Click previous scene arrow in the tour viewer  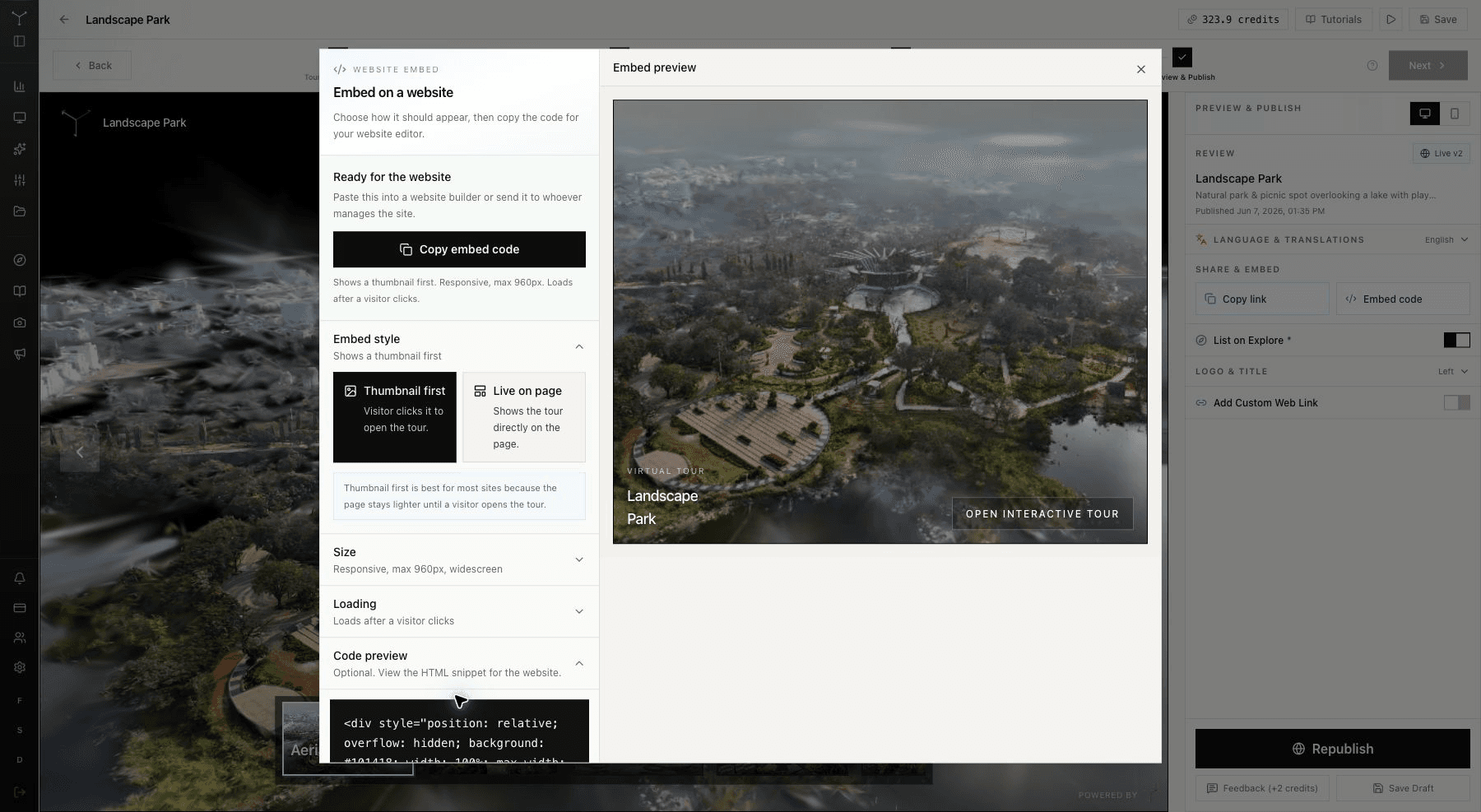(80, 452)
